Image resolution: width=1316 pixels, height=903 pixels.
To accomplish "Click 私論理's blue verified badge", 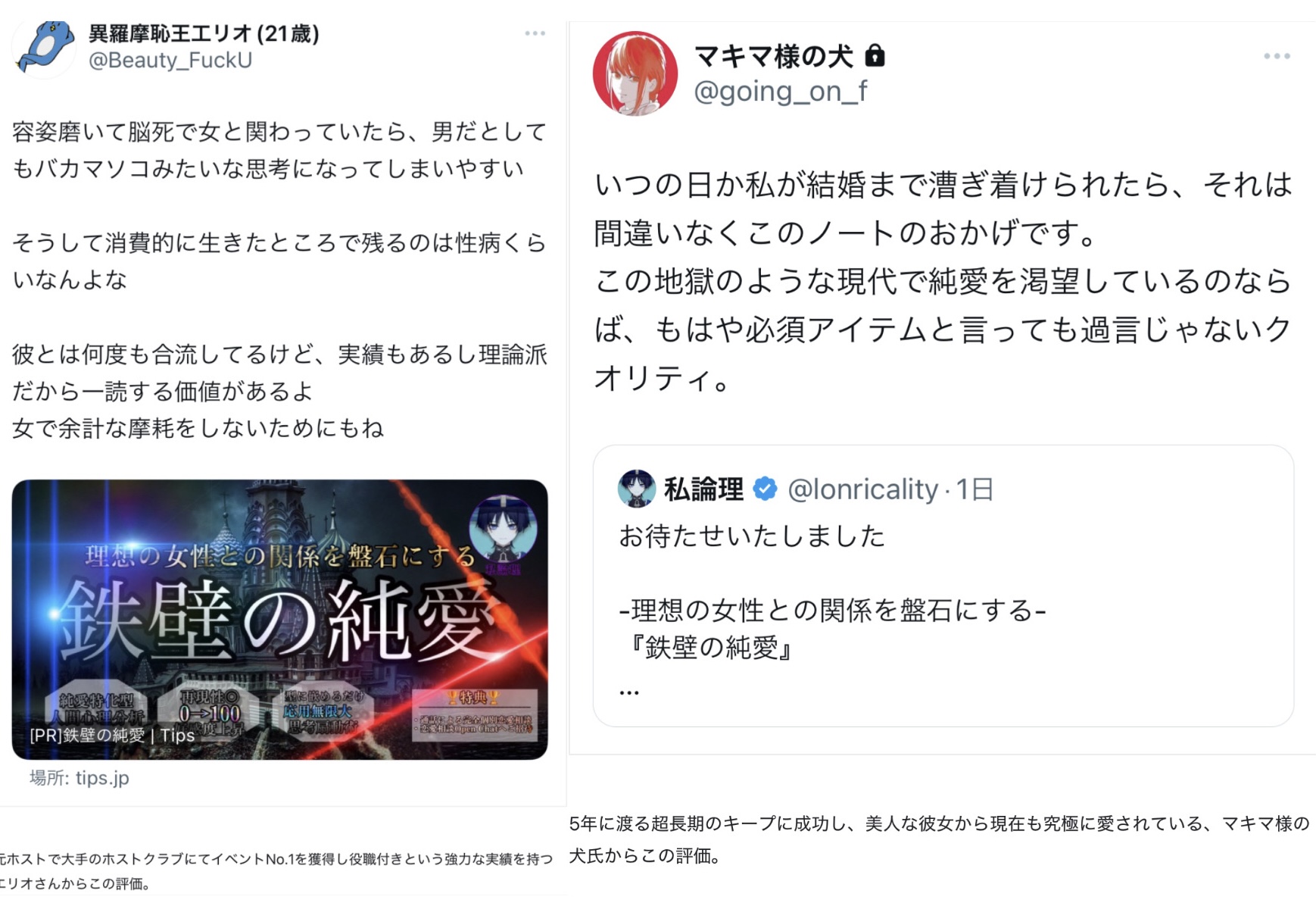I will coord(765,489).
